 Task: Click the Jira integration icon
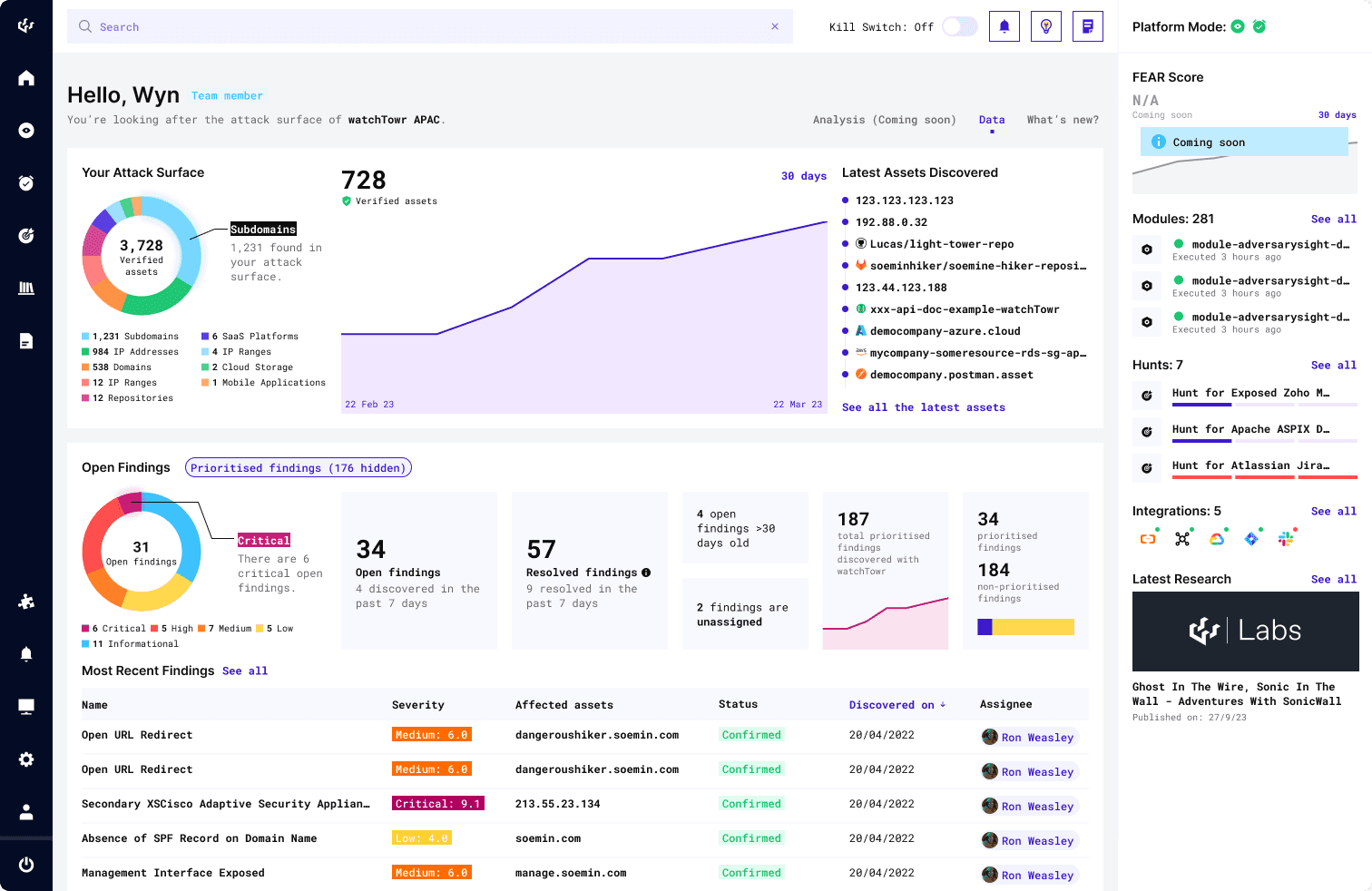[x=1251, y=539]
